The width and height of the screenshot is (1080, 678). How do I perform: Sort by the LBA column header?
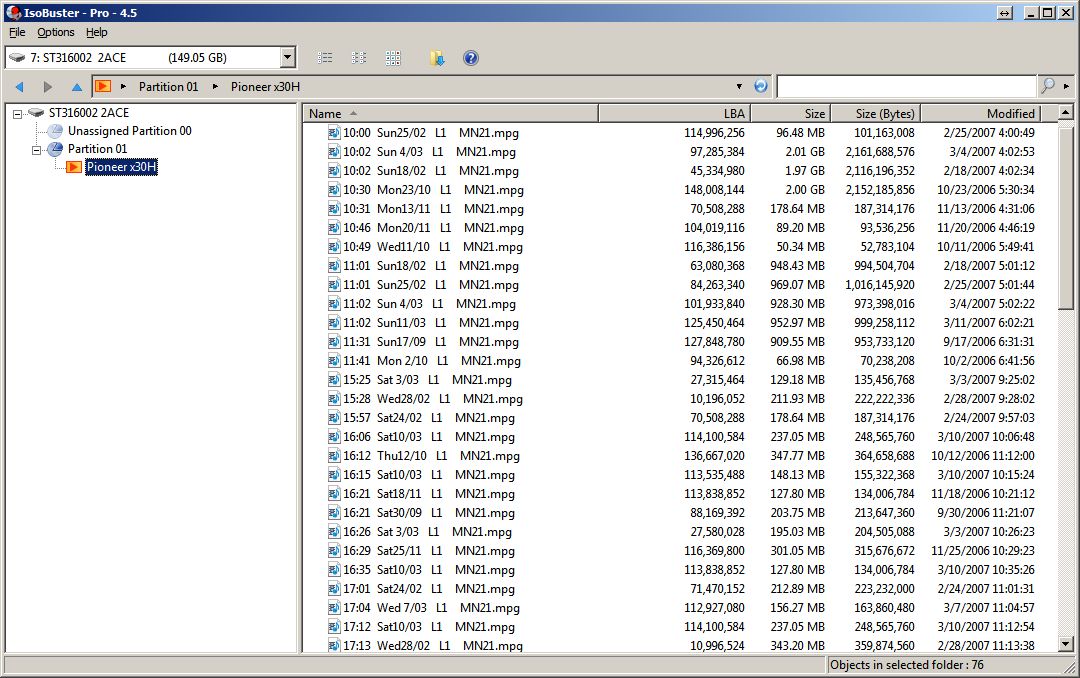674,114
